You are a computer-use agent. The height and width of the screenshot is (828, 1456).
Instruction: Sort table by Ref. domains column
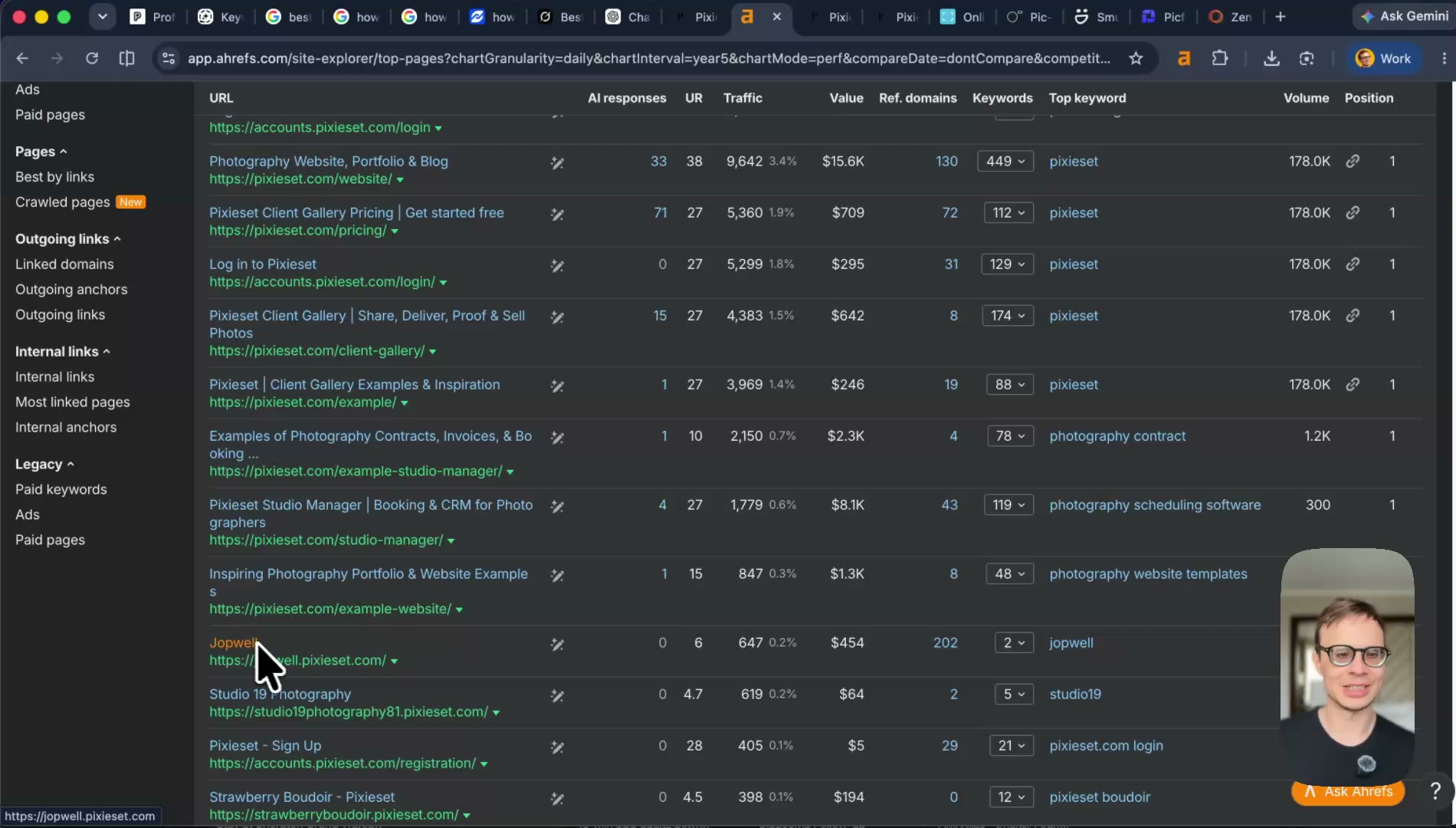pos(917,97)
